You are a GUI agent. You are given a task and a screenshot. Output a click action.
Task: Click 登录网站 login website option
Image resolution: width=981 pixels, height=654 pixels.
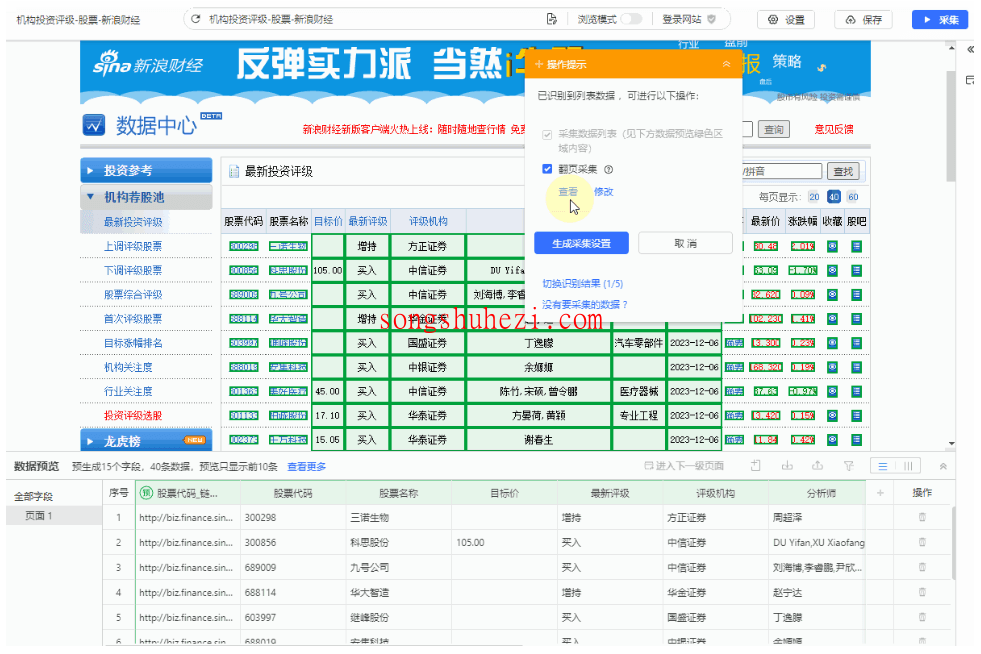point(689,19)
